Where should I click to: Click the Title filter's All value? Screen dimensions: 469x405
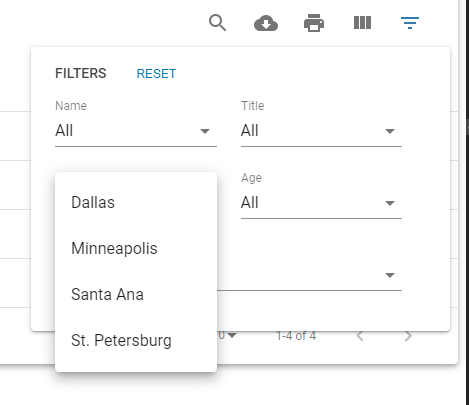(250, 131)
